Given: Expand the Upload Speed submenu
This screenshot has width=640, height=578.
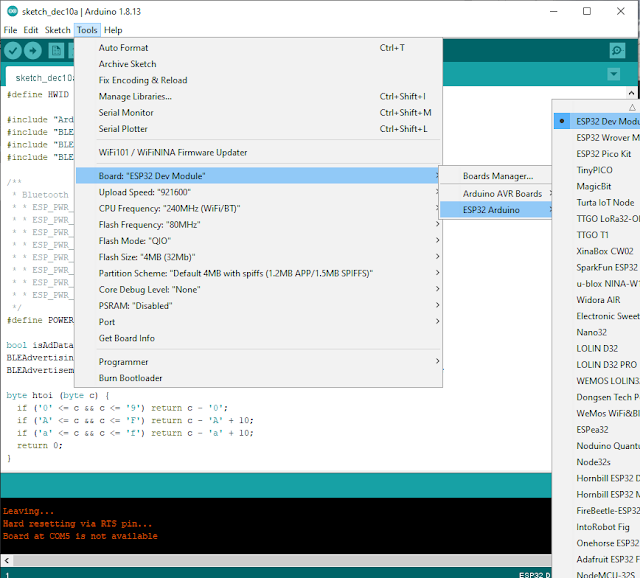Looking at the screenshot, I should pos(259,192).
